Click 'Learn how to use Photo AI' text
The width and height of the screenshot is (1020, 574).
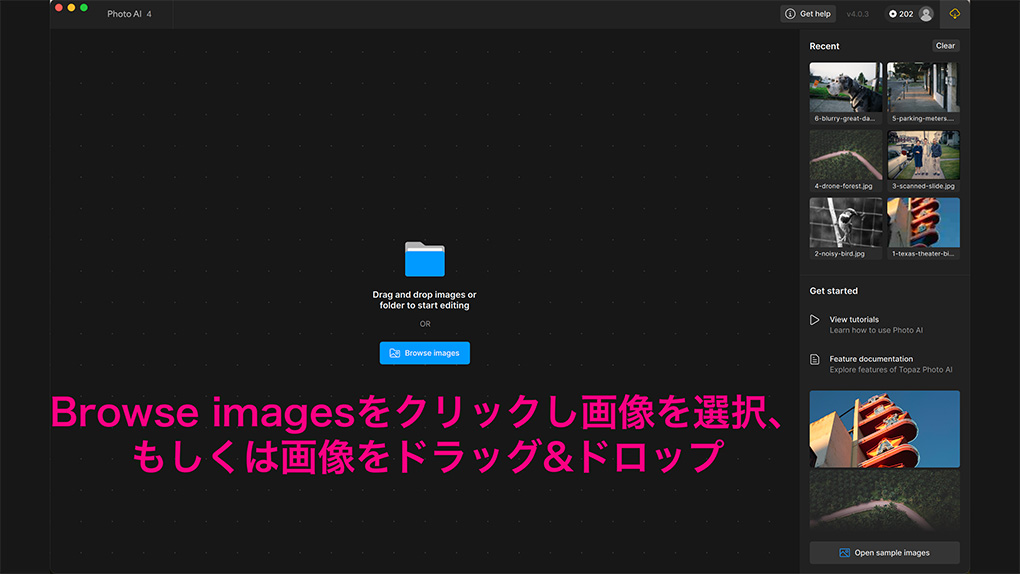pyautogui.click(x=876, y=331)
